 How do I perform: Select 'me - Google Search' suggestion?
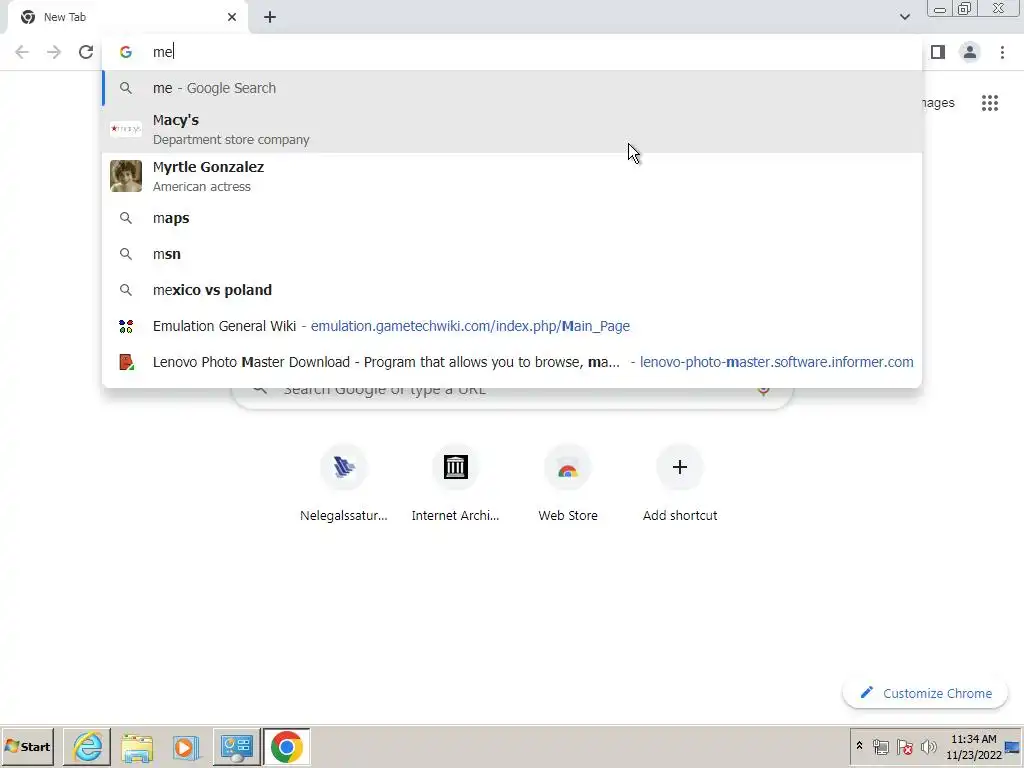tap(512, 88)
